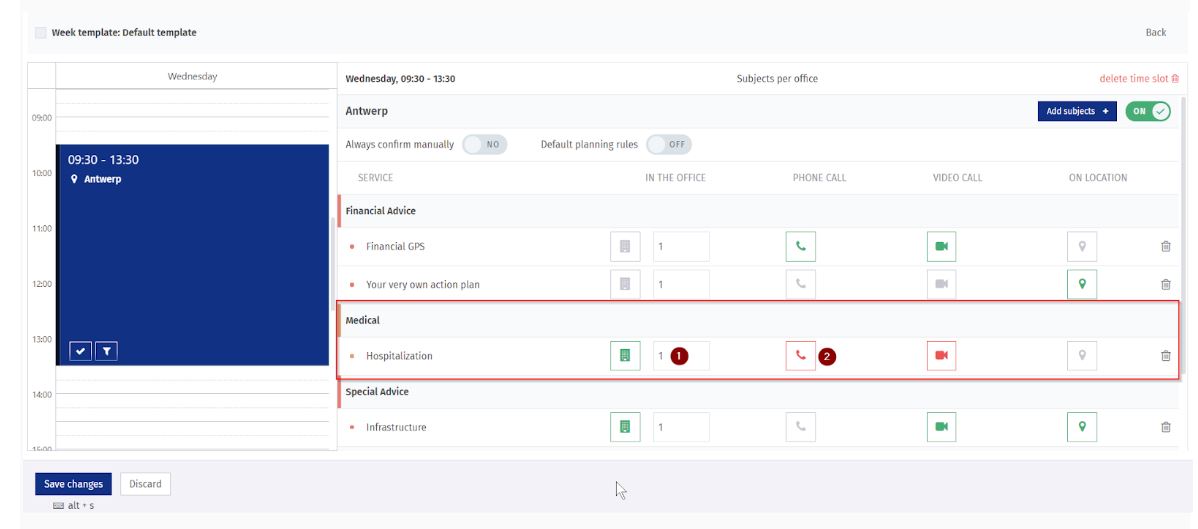
Task: Click the Infrastructure service name
Action: point(396,427)
